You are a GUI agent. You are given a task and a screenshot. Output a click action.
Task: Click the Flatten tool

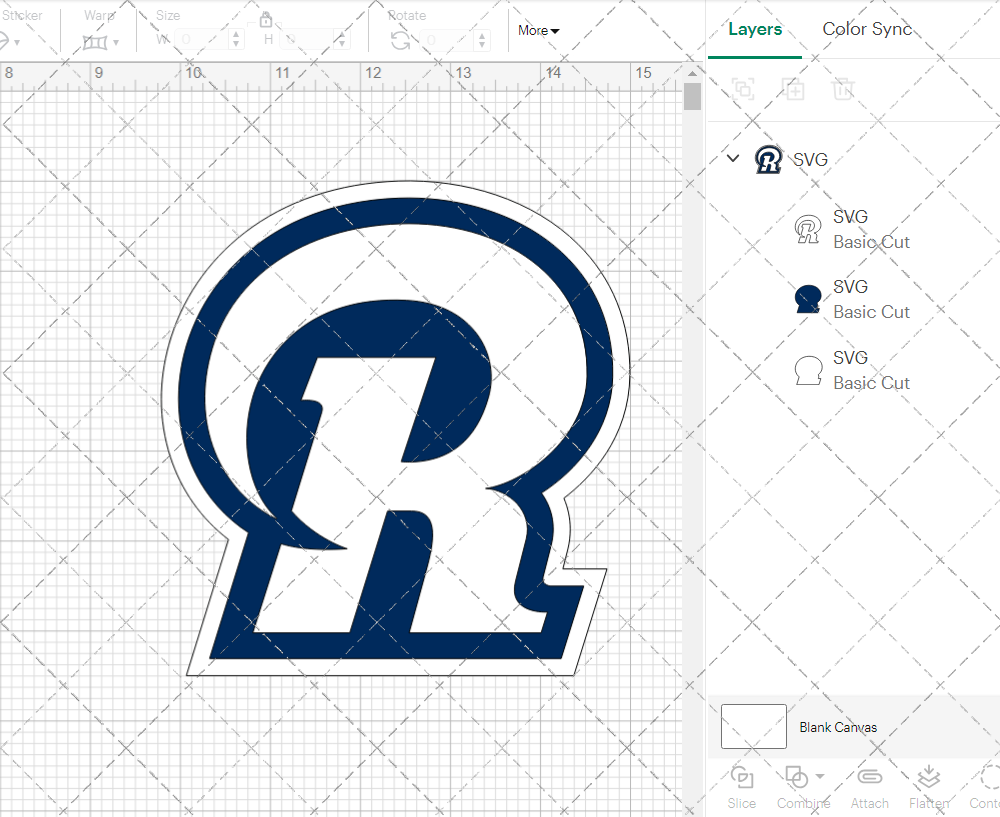(929, 788)
